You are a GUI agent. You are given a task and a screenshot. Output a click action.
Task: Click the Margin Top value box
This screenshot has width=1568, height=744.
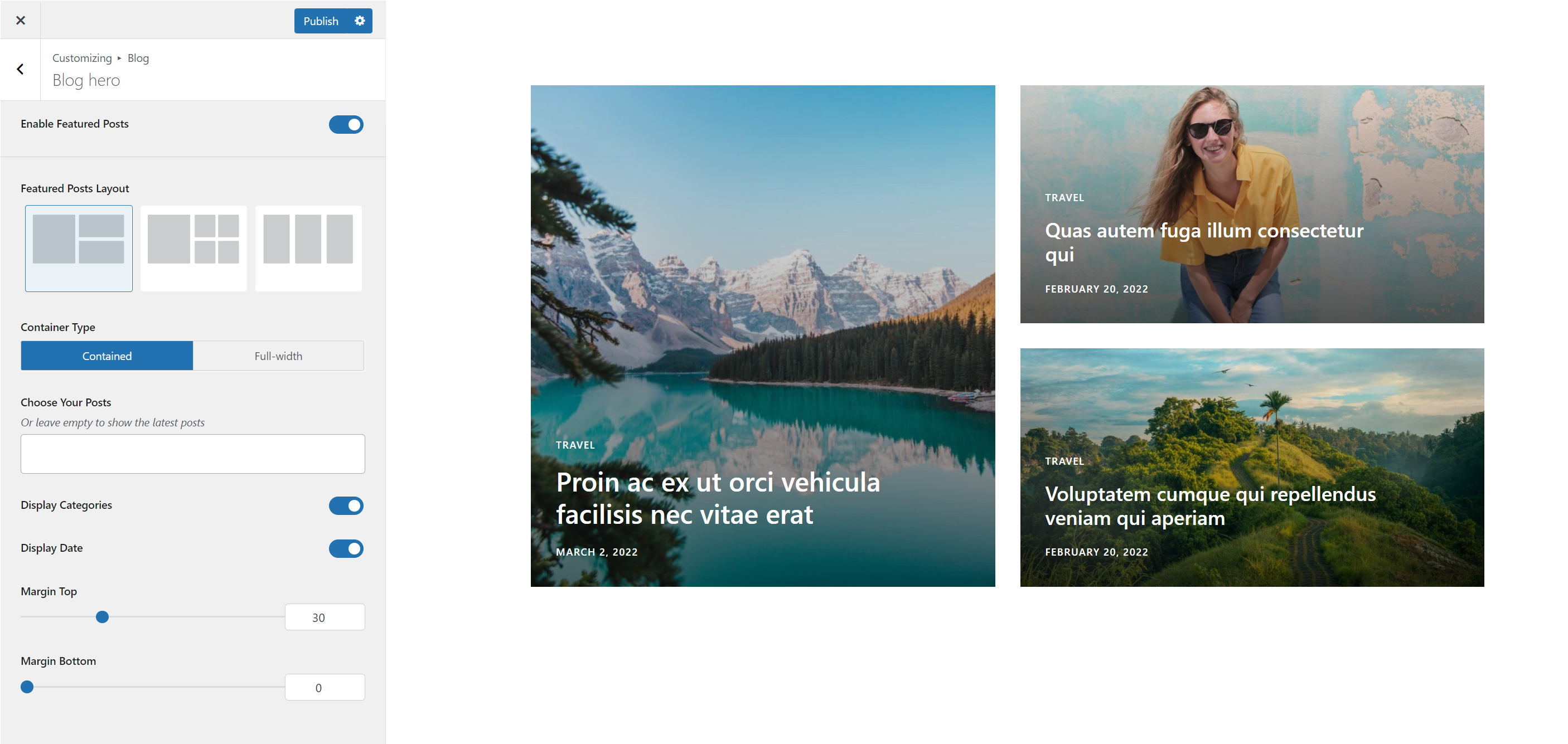point(325,617)
